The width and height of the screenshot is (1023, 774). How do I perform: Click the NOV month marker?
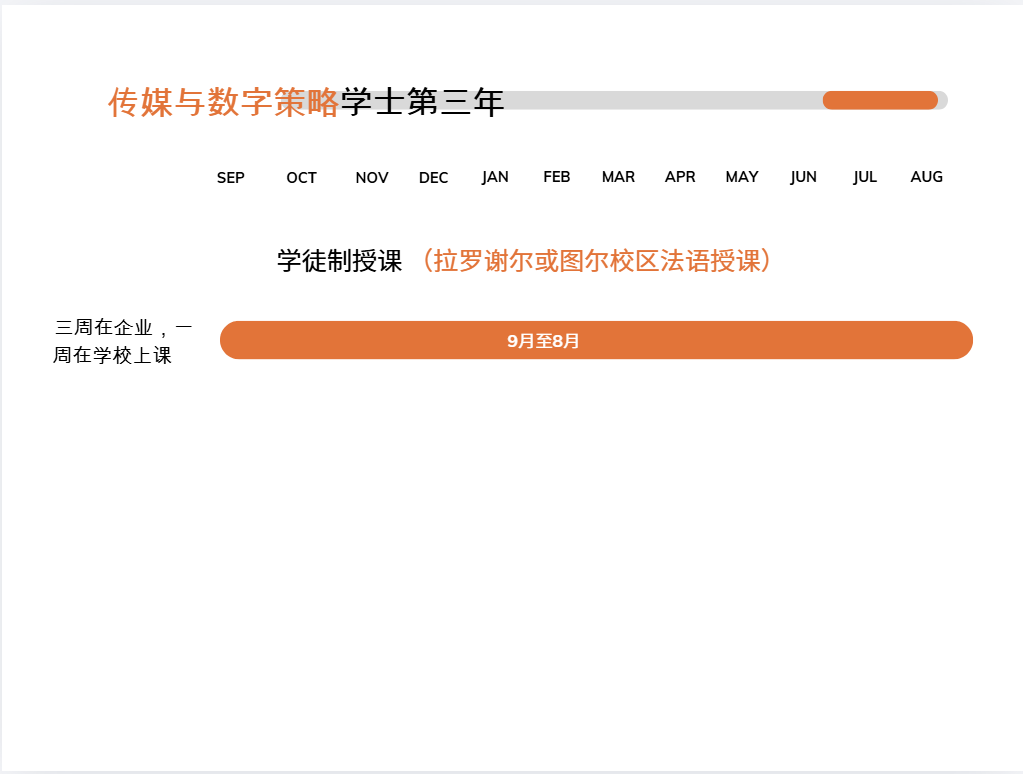tap(371, 178)
